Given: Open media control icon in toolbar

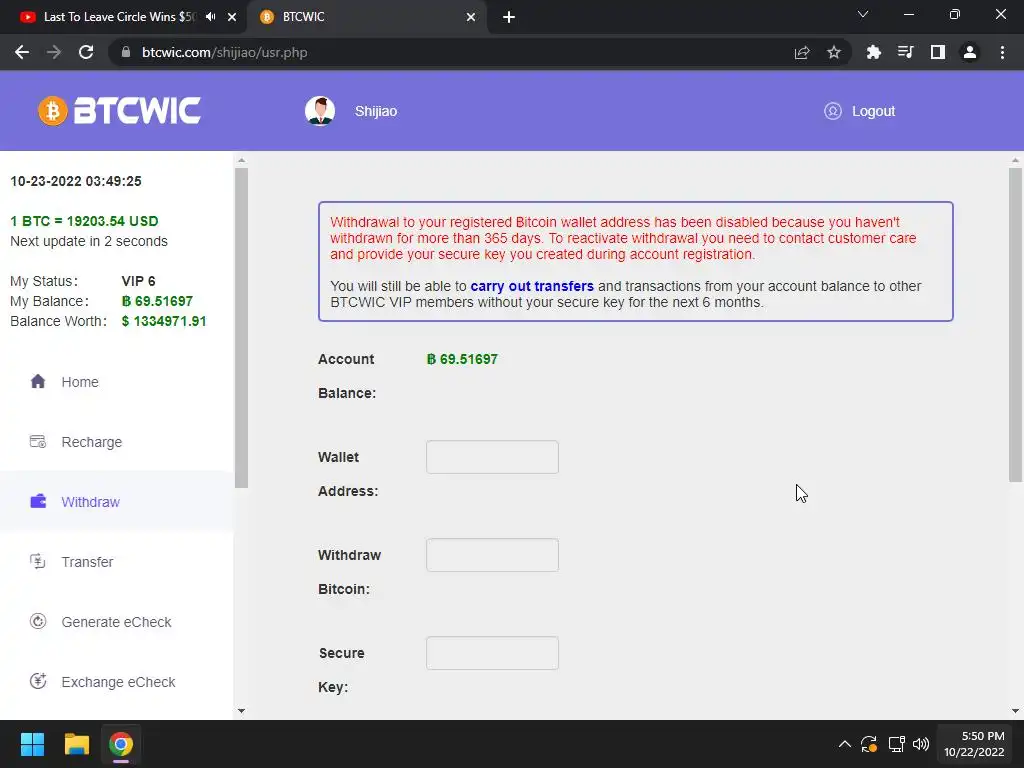Looking at the screenshot, I should pyautogui.click(x=905, y=52).
